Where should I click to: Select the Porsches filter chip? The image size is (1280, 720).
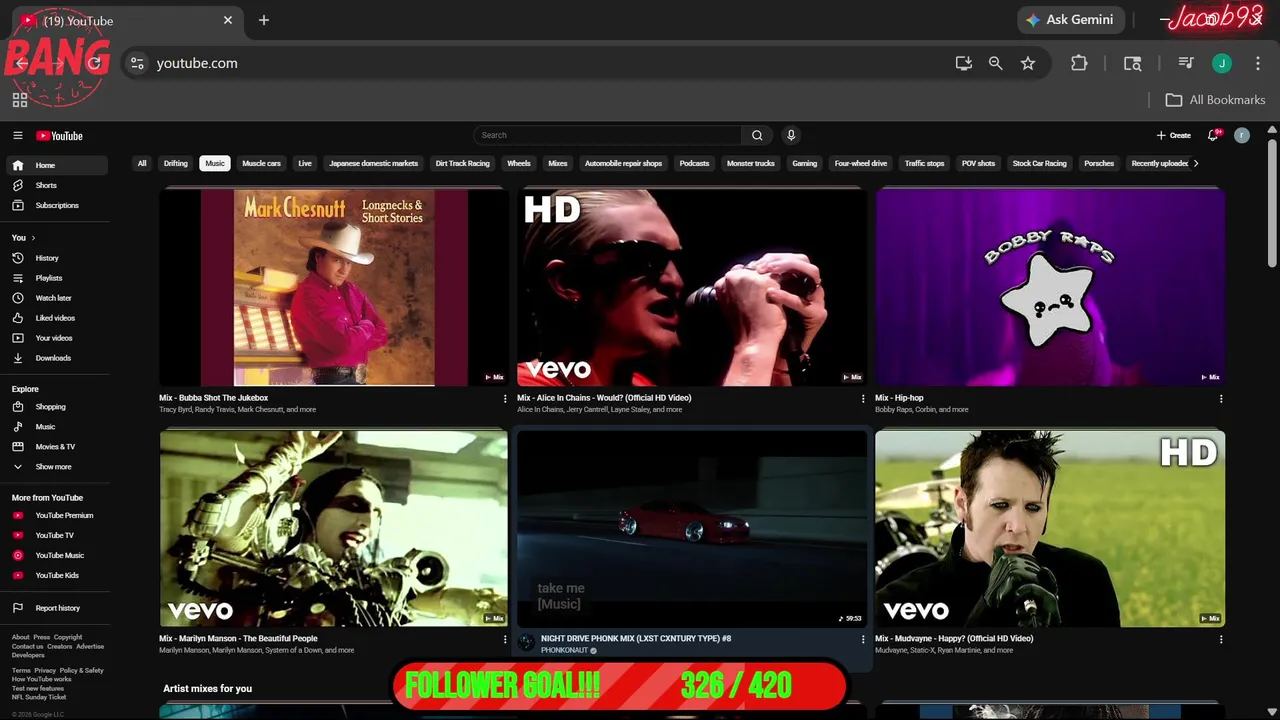(1099, 163)
